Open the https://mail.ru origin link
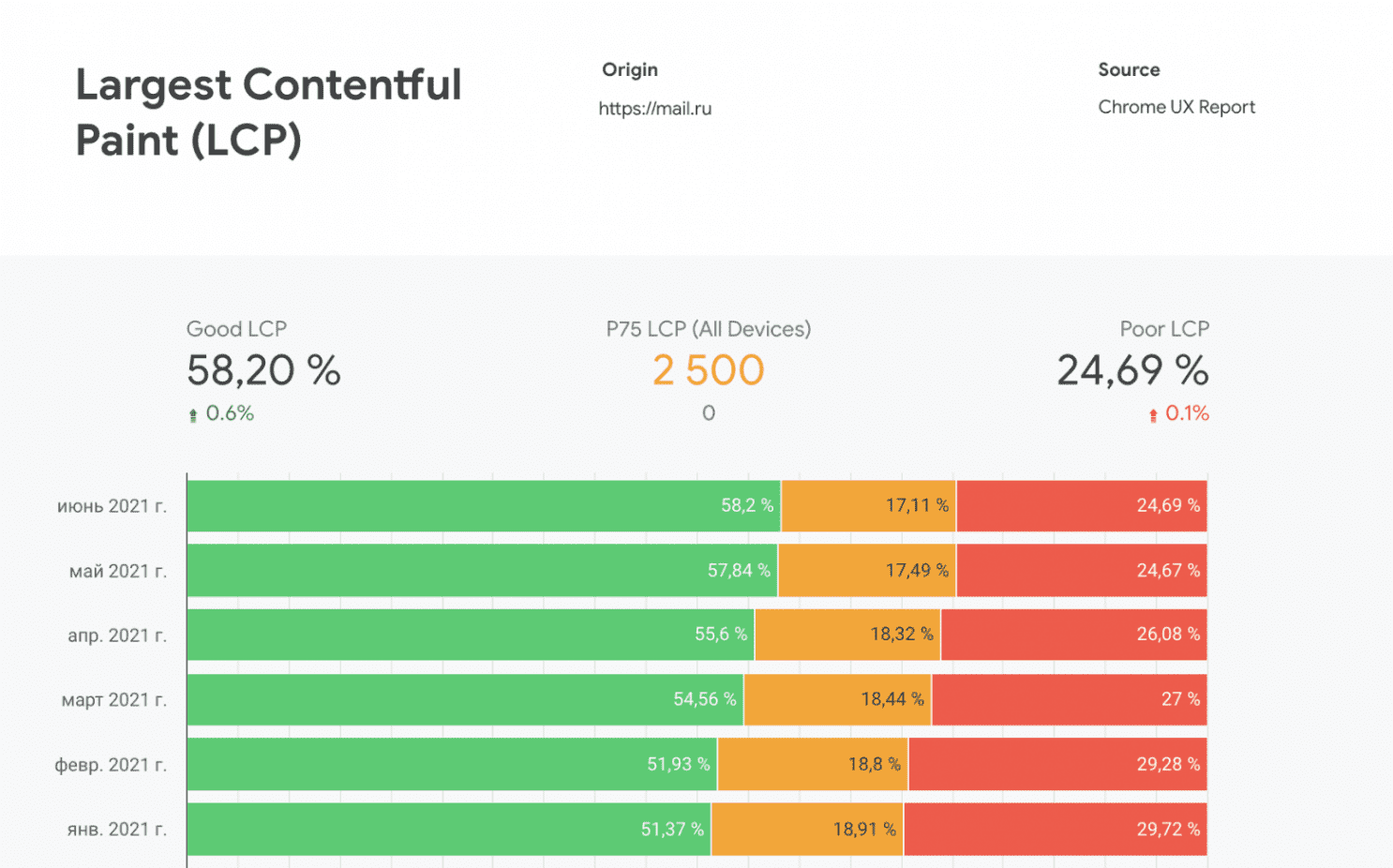1393x868 pixels. pyautogui.click(x=655, y=109)
